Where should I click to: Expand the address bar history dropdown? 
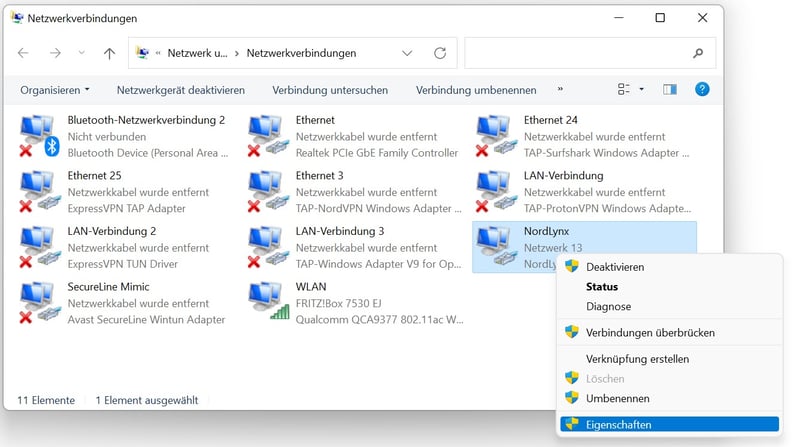point(407,53)
